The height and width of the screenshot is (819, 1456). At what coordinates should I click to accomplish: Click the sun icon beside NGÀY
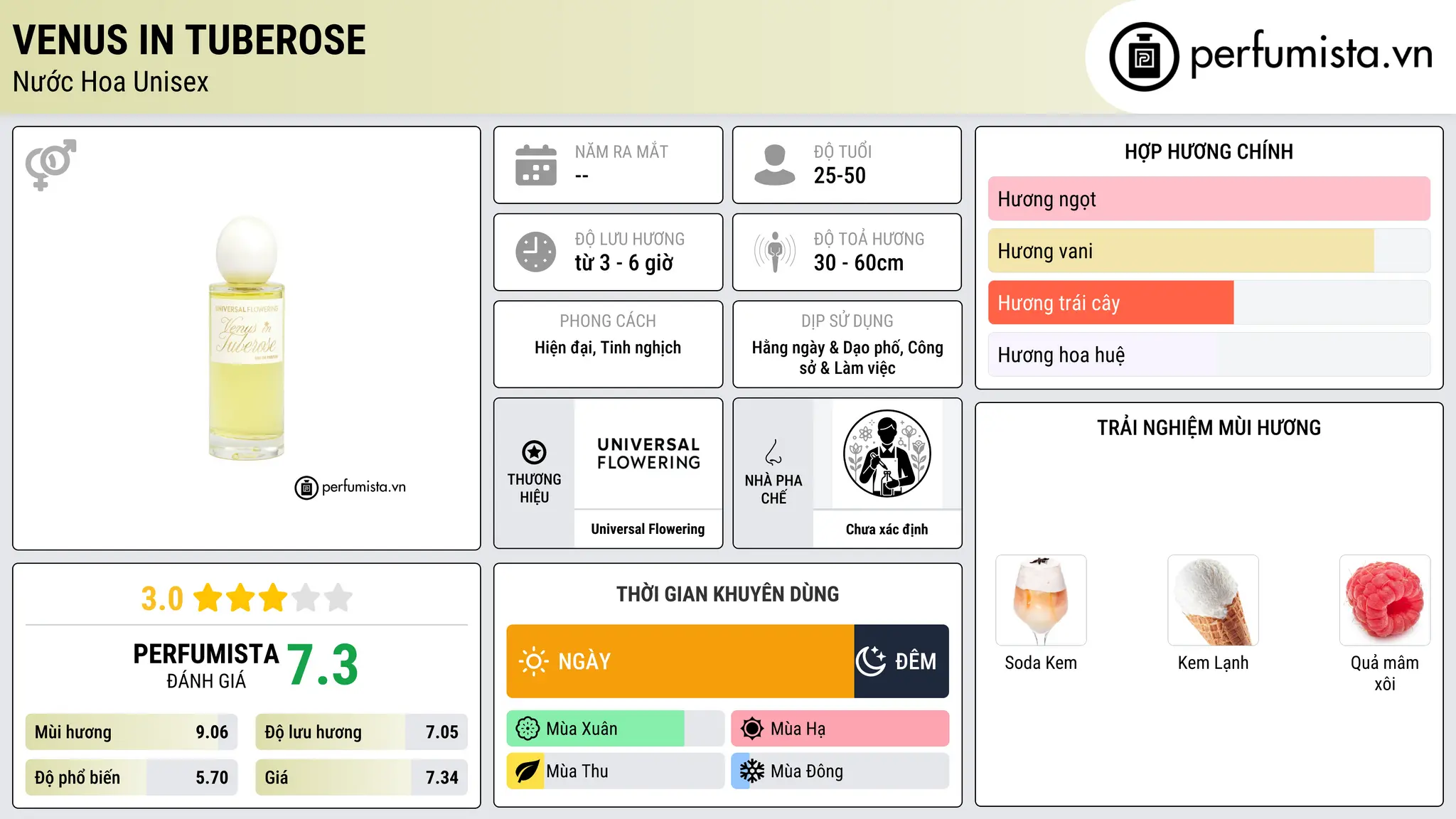click(533, 661)
